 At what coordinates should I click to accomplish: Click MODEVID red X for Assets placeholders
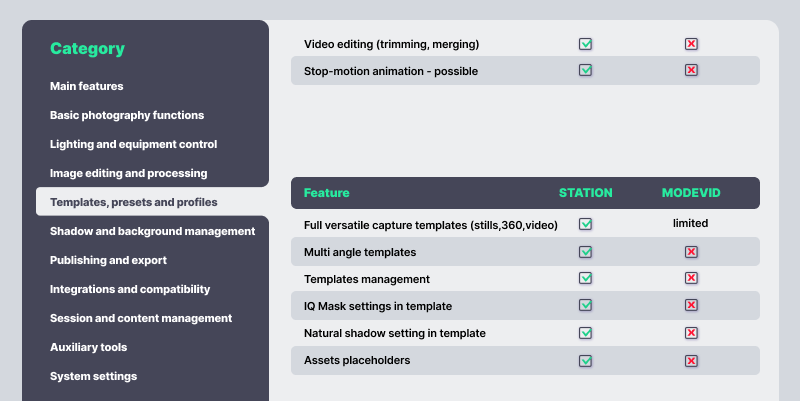click(691, 360)
